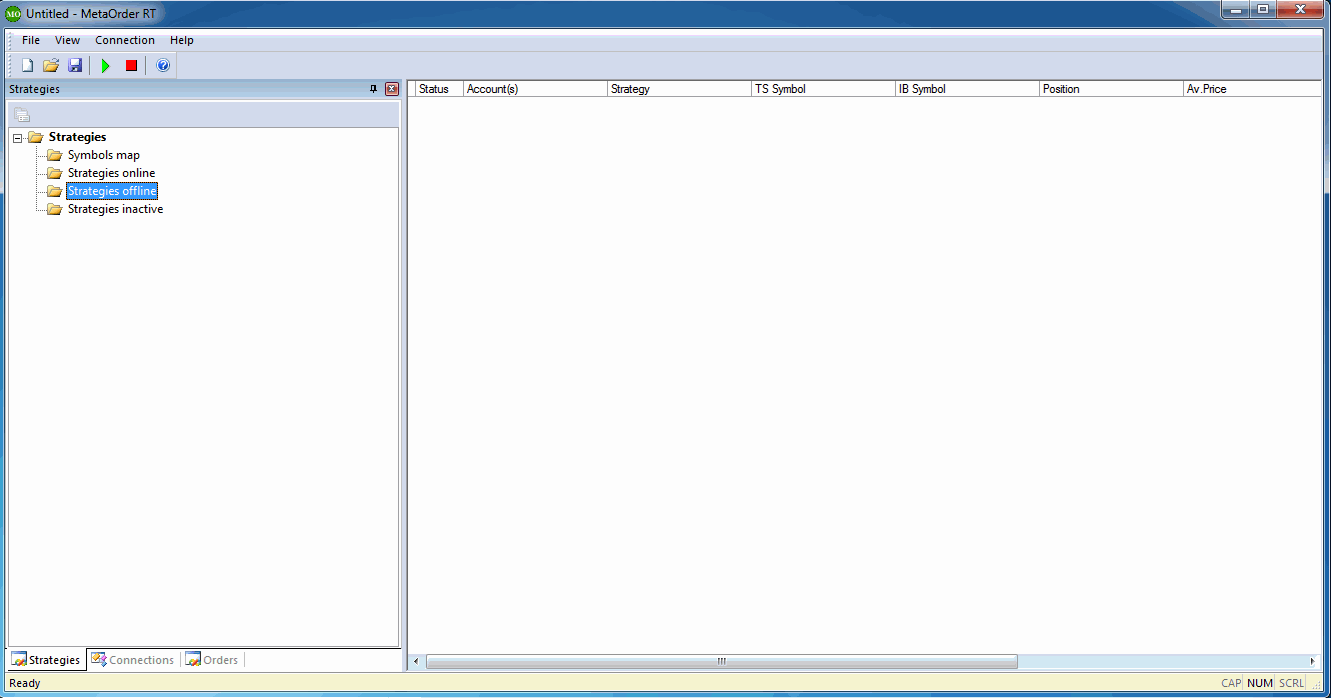Start with the green play icon

click(105, 65)
